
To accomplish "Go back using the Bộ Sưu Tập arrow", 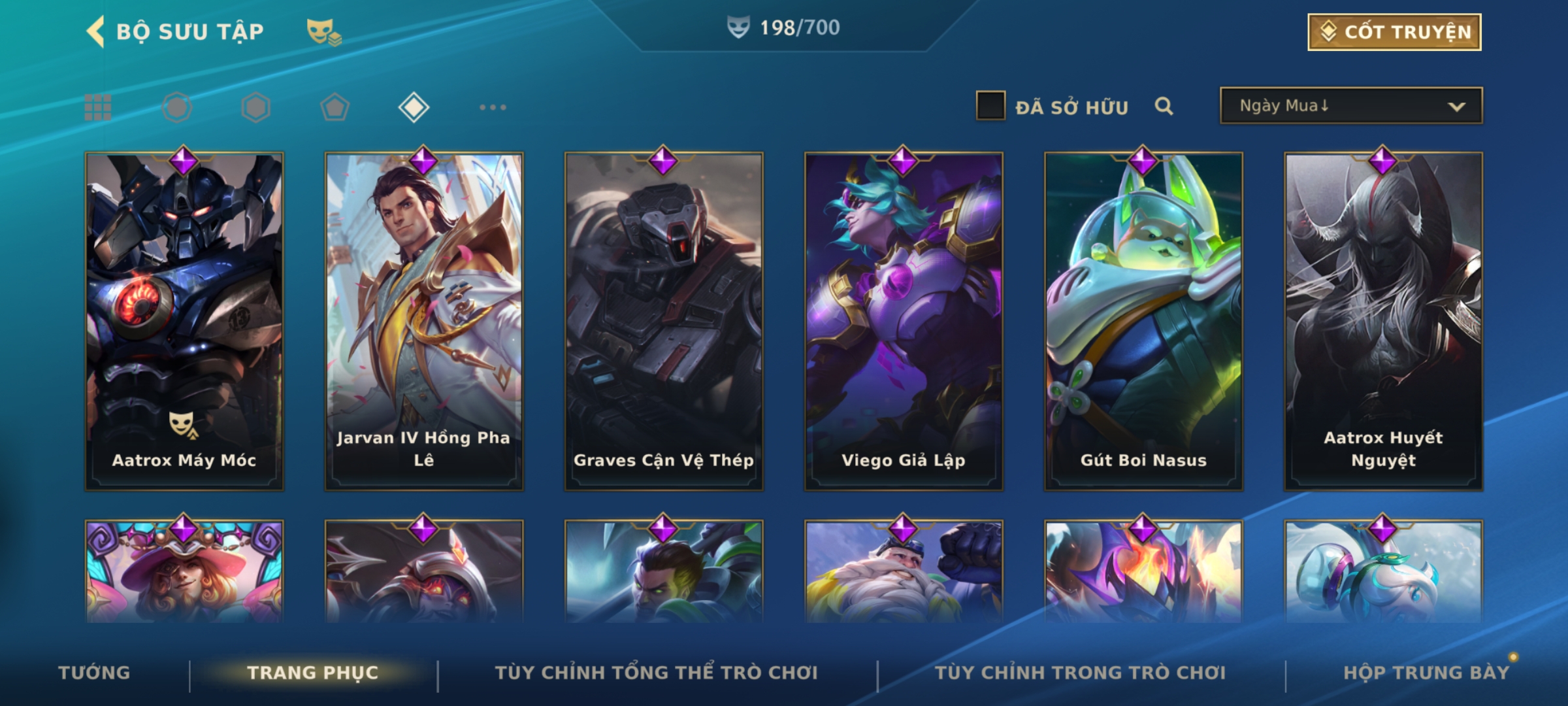I will (95, 31).
